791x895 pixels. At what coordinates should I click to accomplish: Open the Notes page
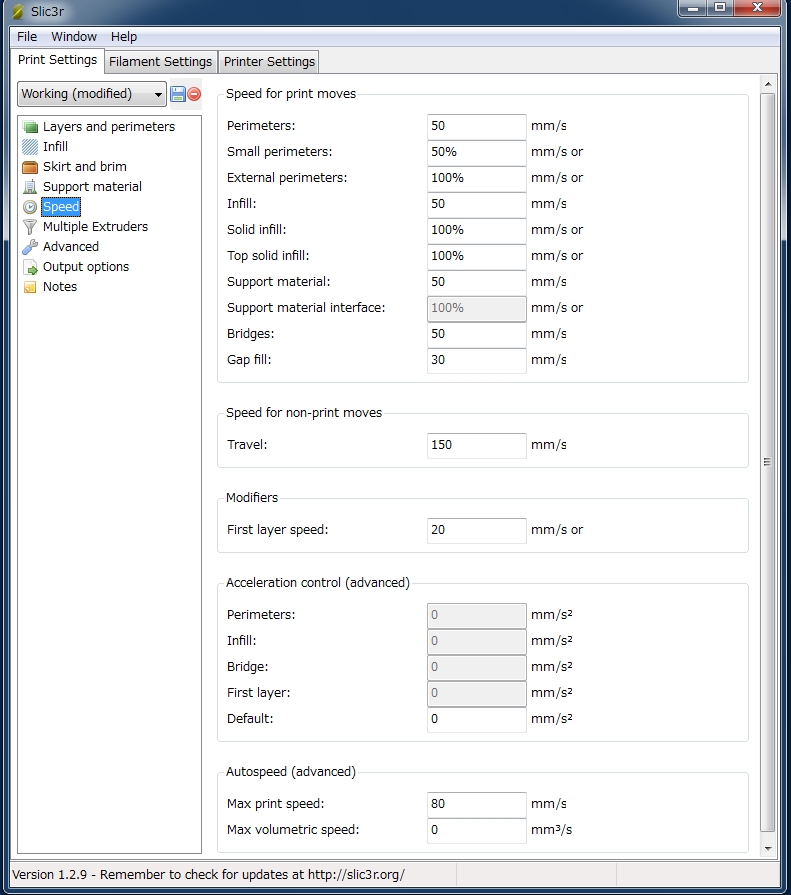coord(60,287)
